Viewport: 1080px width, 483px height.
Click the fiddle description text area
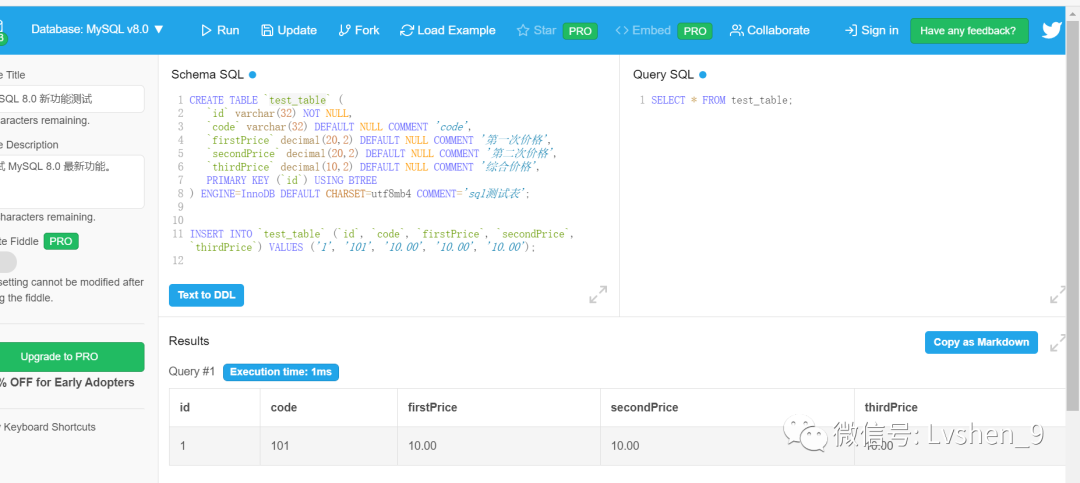coord(71,182)
